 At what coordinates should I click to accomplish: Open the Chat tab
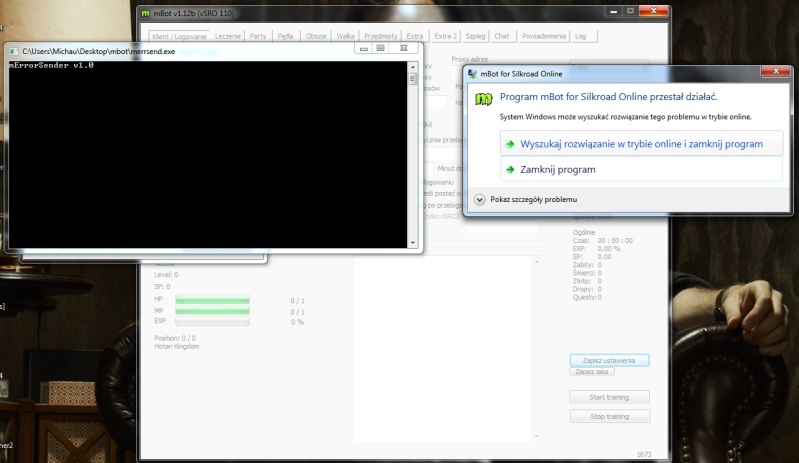coord(501,36)
